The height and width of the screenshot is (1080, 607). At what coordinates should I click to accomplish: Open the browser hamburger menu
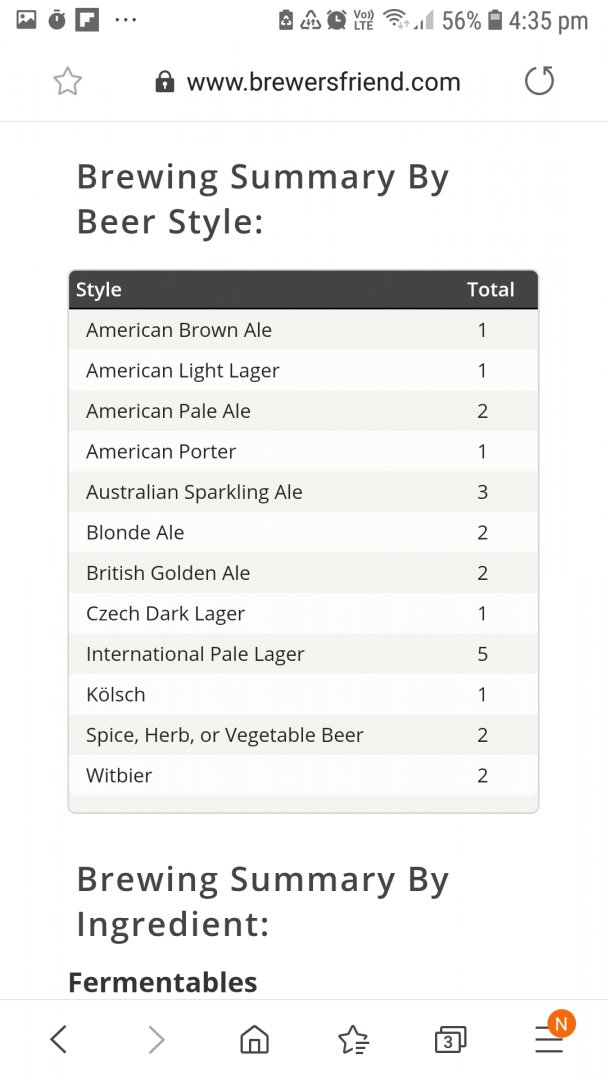point(549,1039)
